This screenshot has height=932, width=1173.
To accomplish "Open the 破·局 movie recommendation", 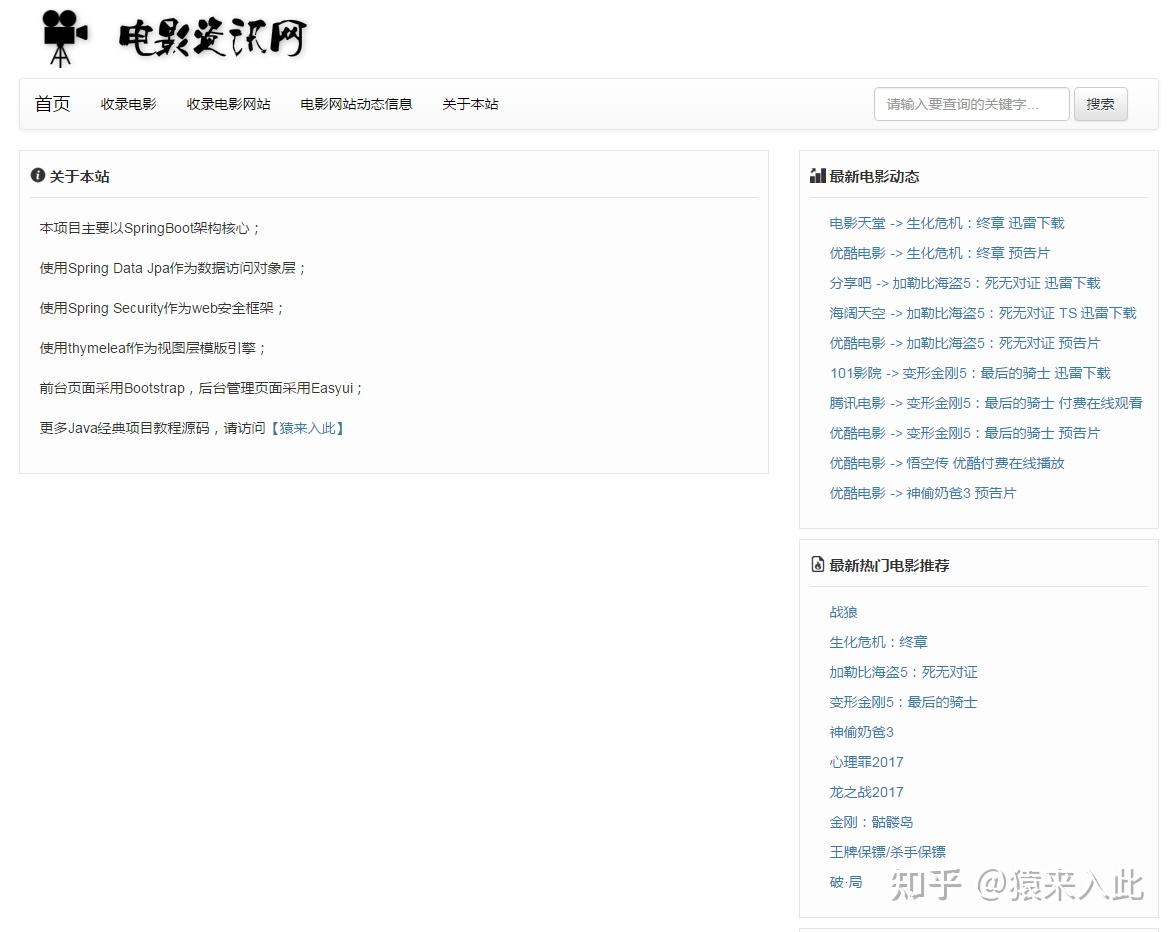I will tap(845, 881).
